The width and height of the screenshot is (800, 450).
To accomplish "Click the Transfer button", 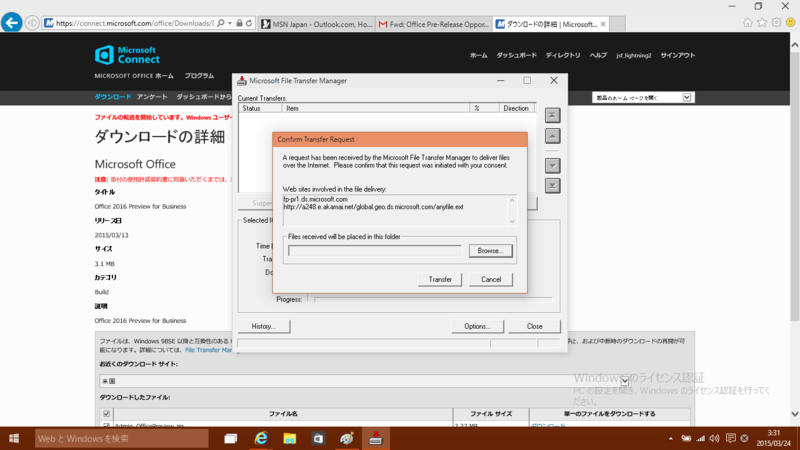I will tap(440, 279).
